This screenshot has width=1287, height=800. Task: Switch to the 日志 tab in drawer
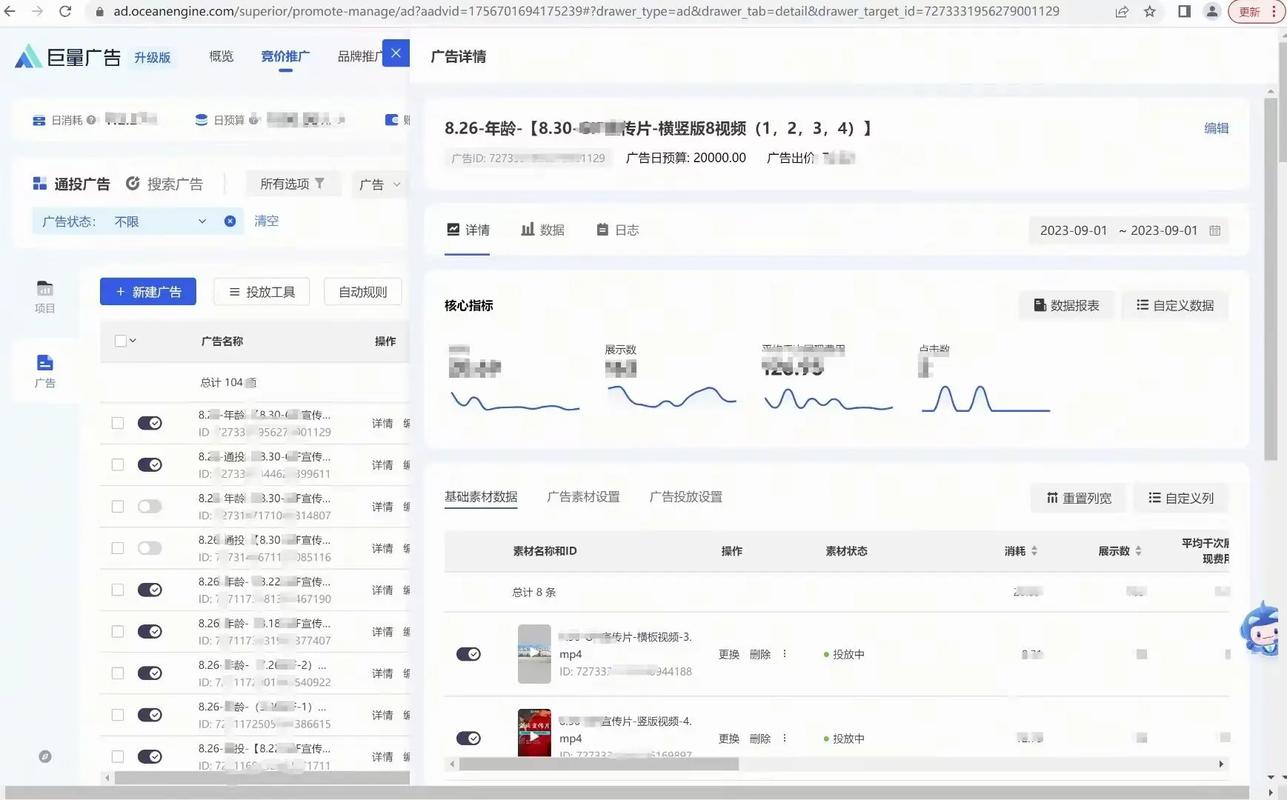(617, 230)
